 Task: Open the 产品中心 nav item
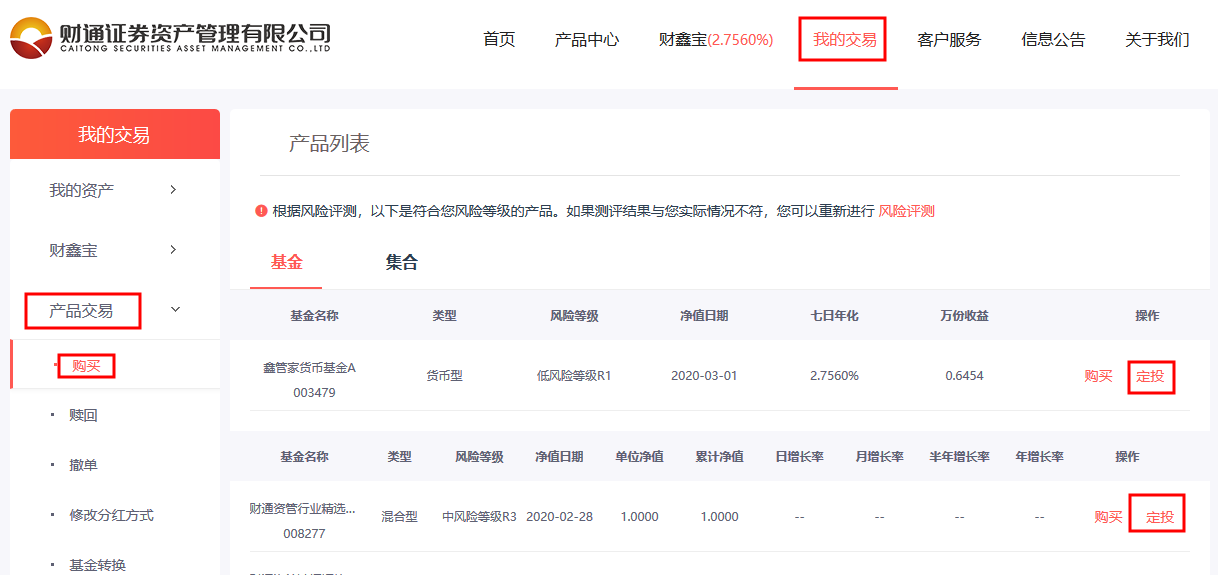pos(587,40)
